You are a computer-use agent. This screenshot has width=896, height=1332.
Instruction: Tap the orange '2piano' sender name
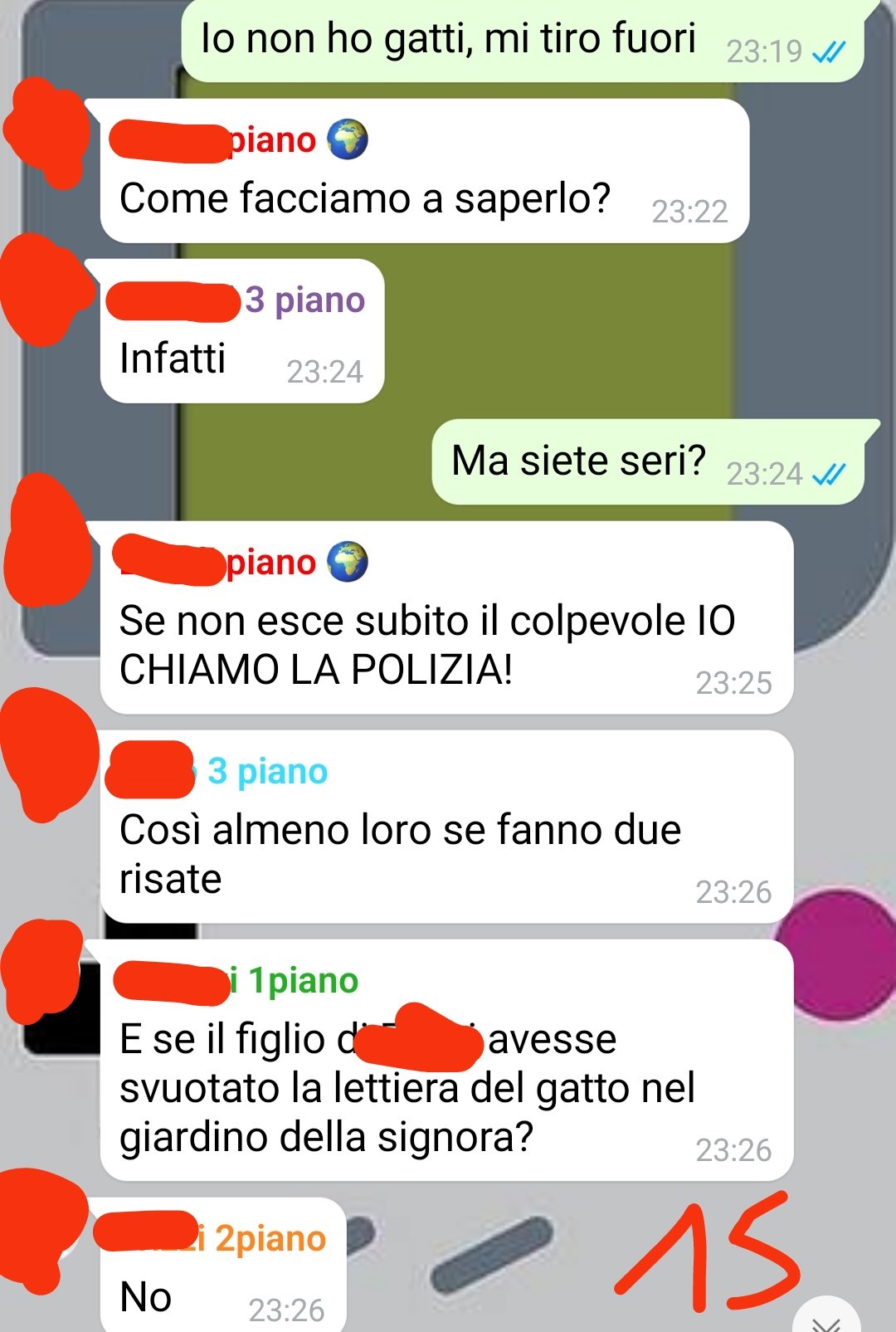[270, 1238]
